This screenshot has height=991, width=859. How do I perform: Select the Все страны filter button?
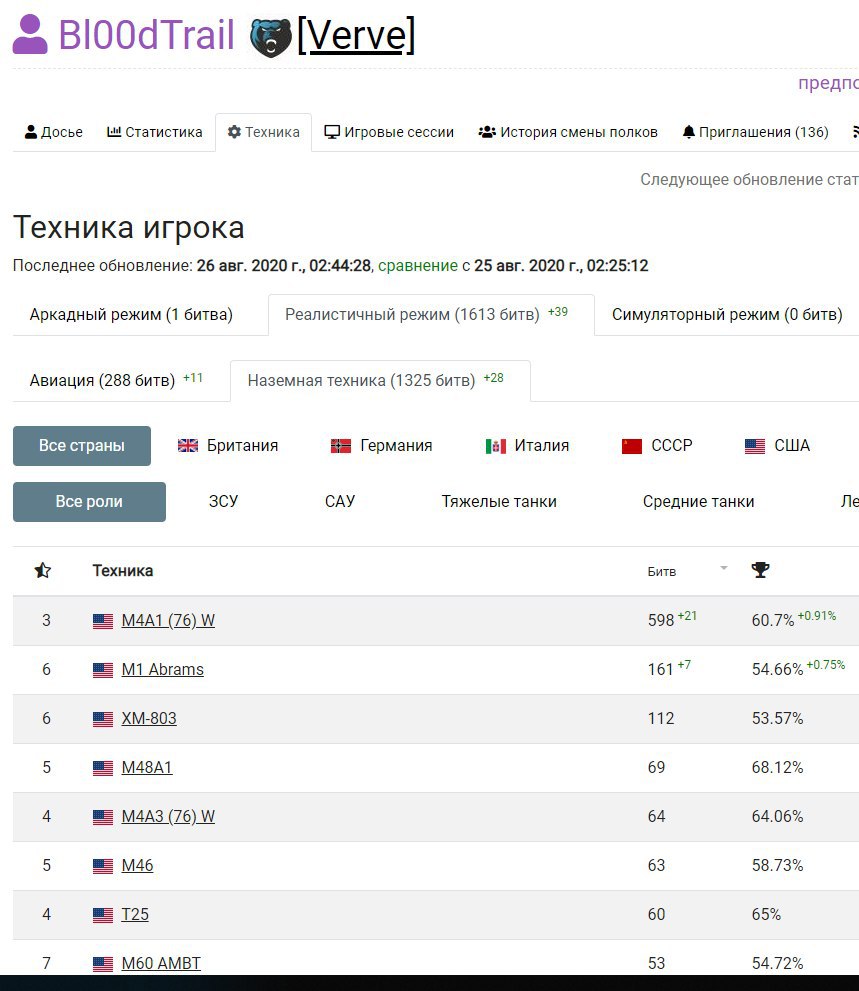(x=82, y=446)
